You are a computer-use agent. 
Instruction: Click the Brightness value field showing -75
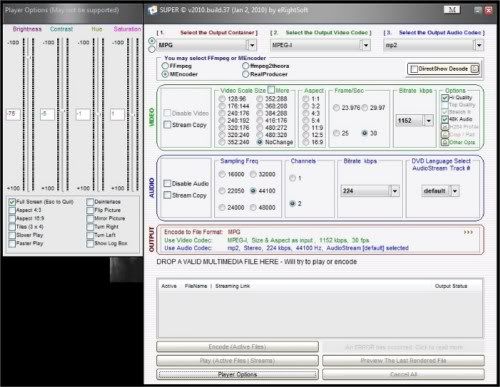[x=13, y=114]
